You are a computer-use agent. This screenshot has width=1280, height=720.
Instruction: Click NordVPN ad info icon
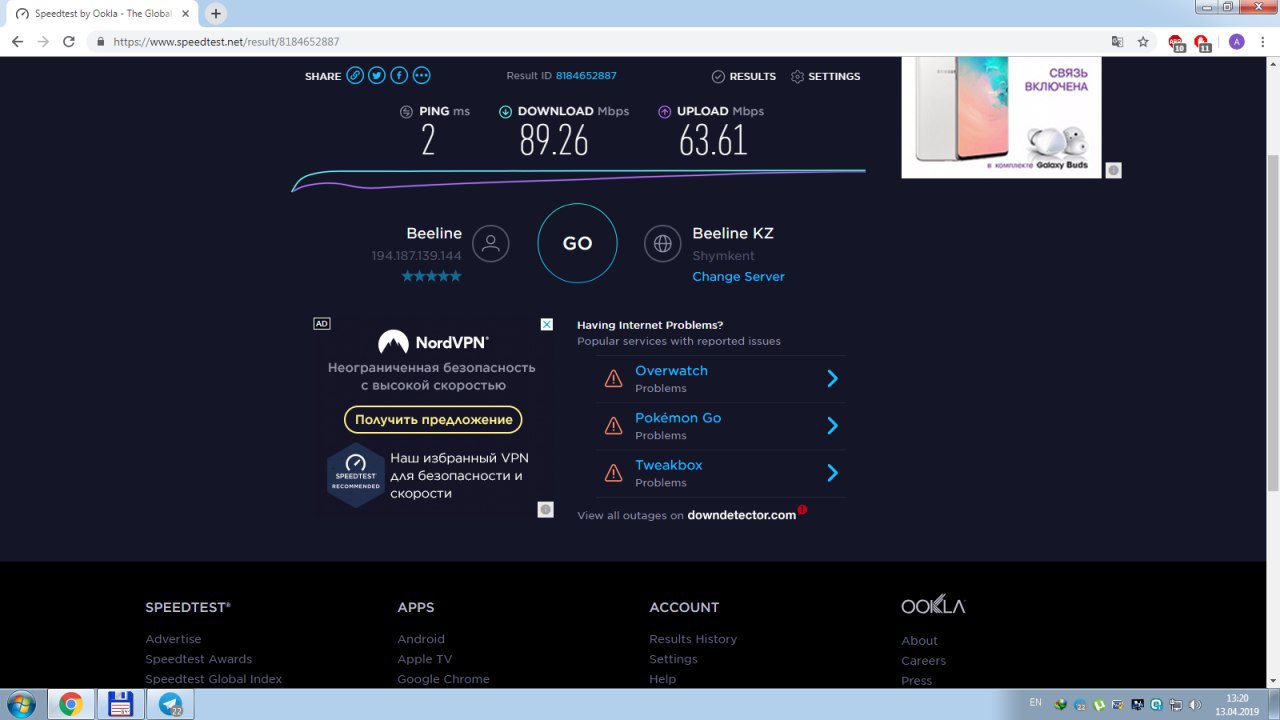pyautogui.click(x=545, y=510)
